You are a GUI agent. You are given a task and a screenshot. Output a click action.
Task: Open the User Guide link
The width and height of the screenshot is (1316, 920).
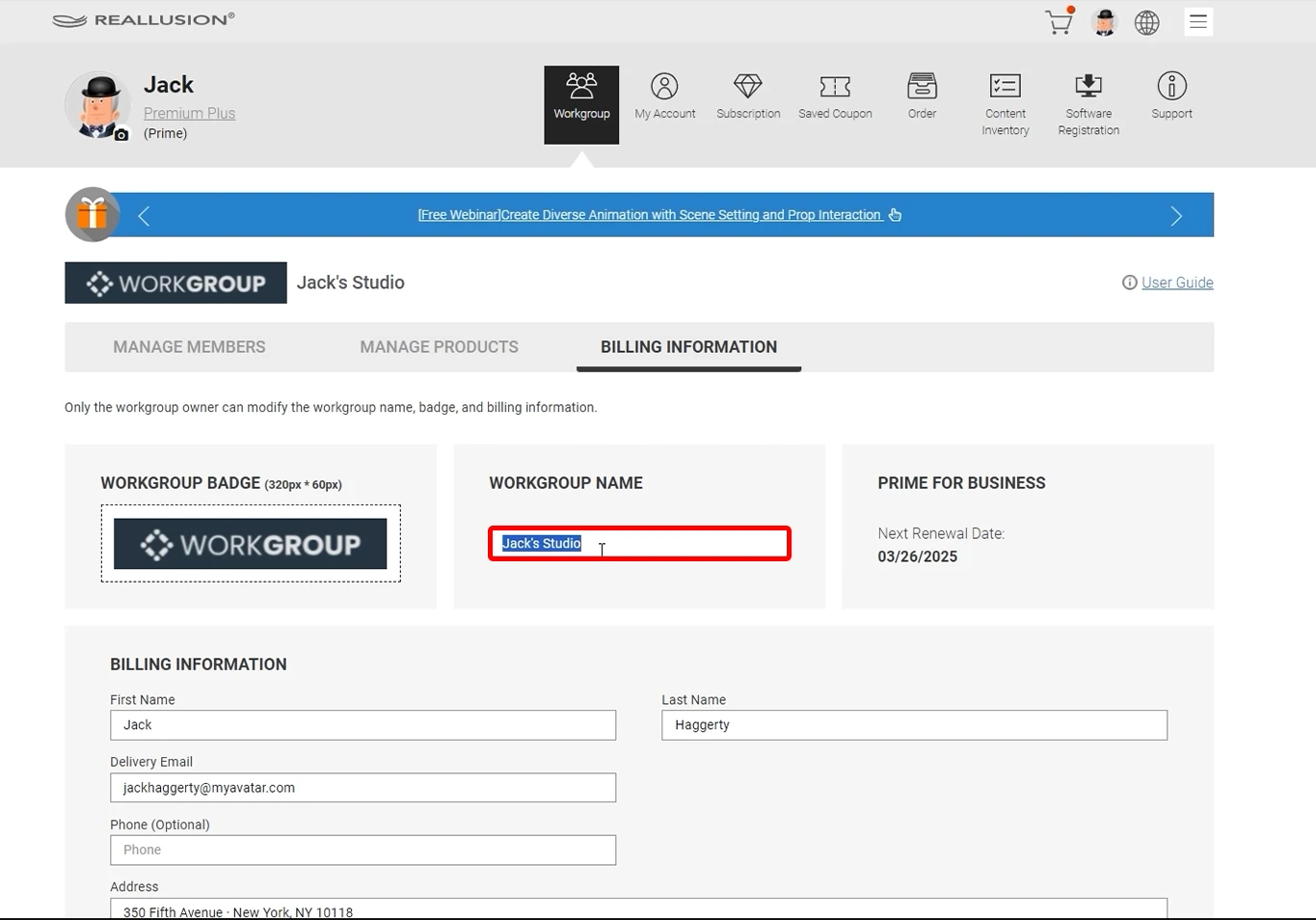[1176, 283]
